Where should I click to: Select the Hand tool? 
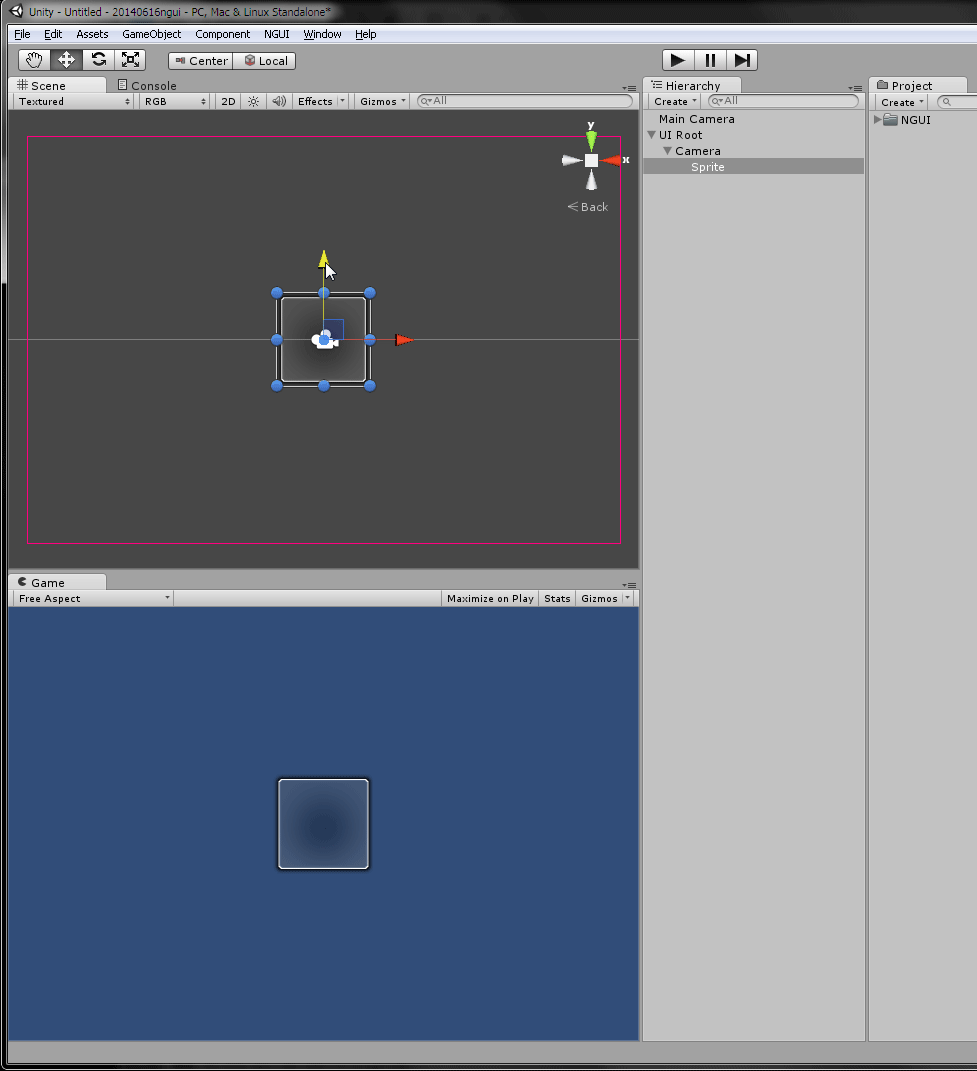pyautogui.click(x=34, y=60)
